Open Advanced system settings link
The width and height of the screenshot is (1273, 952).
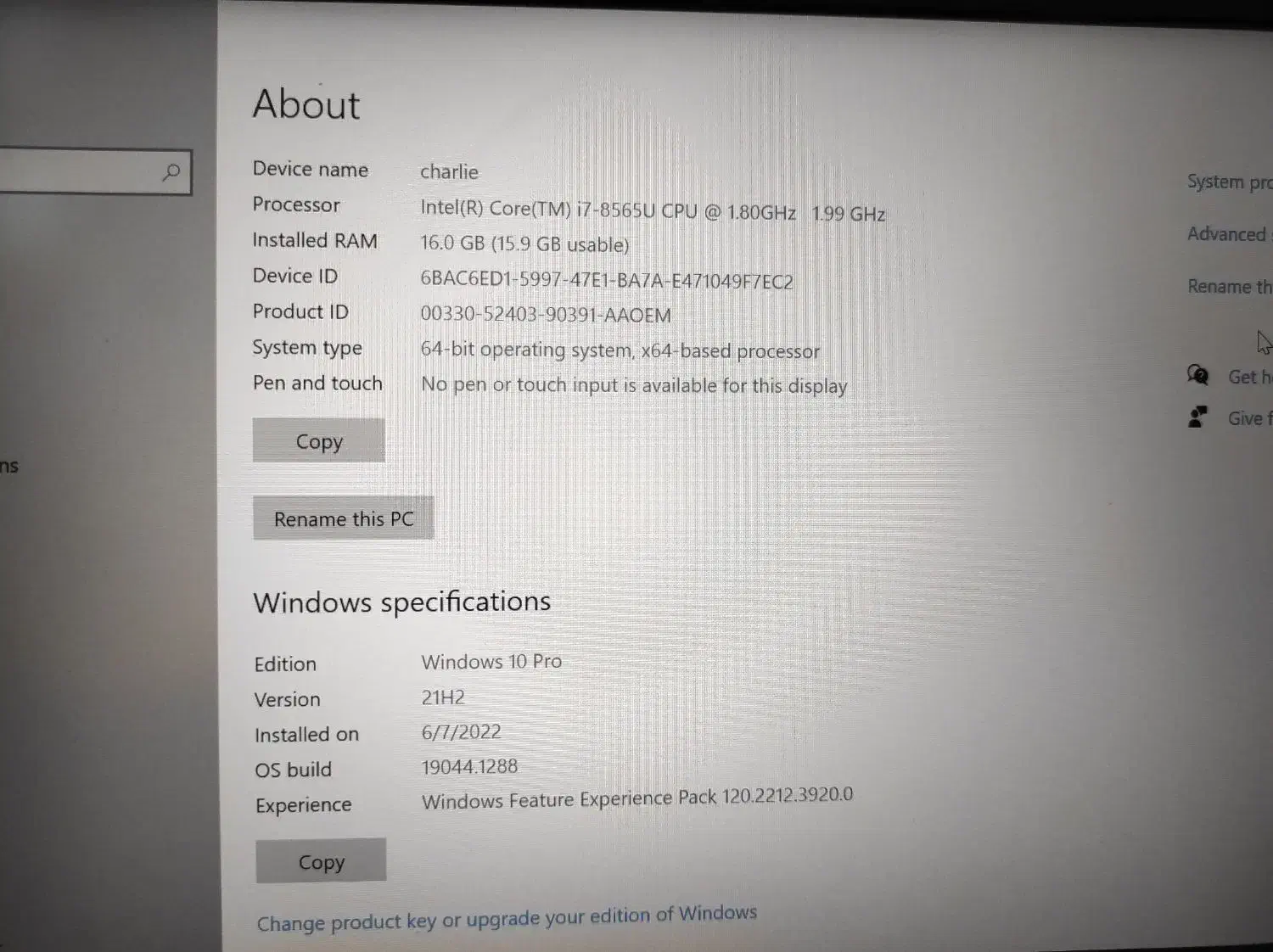(x=1227, y=234)
